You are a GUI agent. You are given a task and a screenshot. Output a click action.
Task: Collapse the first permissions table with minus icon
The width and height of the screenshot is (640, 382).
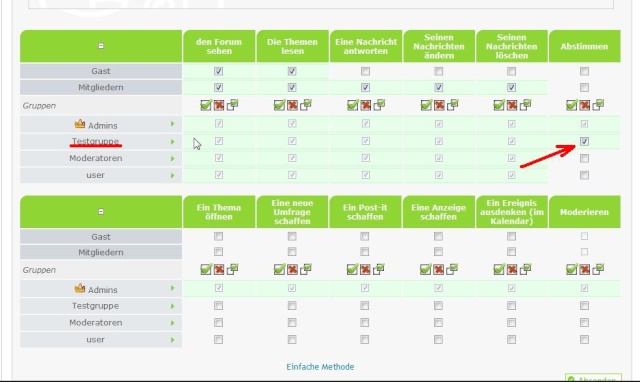[101, 46]
